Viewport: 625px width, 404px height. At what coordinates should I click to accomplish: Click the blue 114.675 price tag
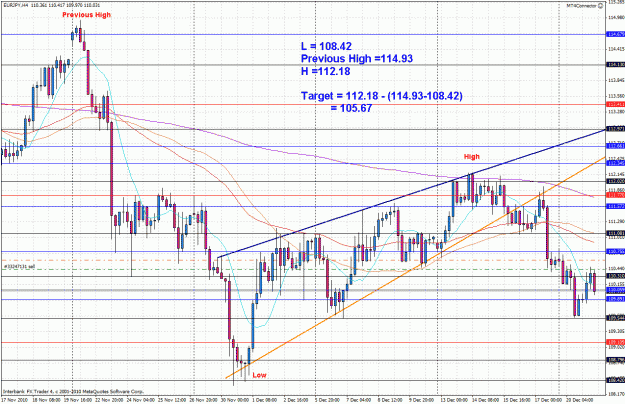click(x=615, y=35)
